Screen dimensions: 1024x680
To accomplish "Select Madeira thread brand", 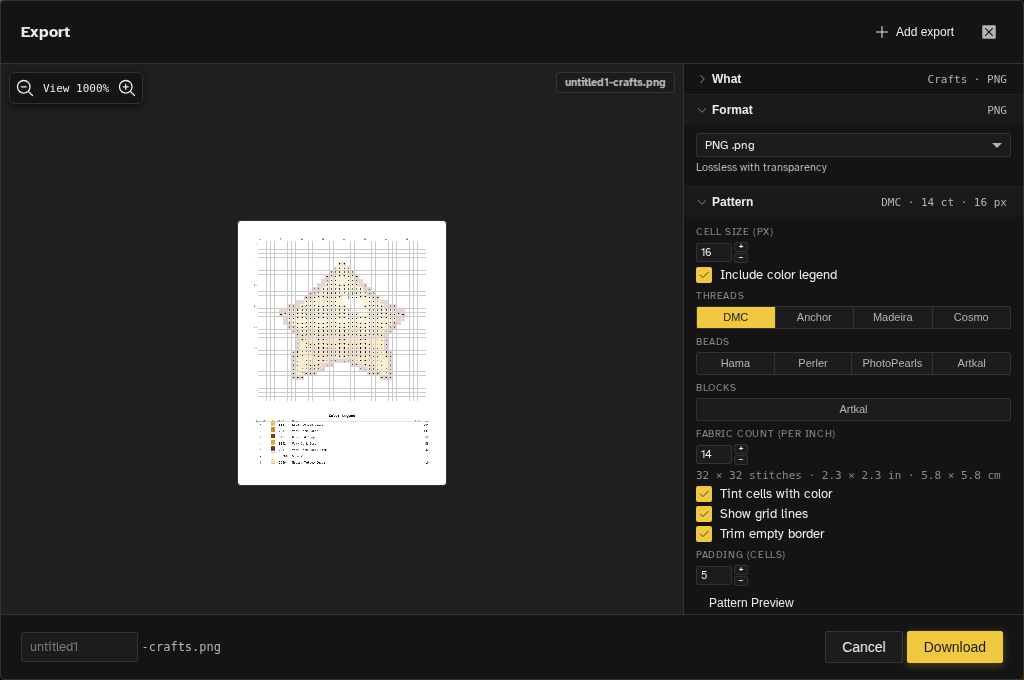I will (892, 317).
